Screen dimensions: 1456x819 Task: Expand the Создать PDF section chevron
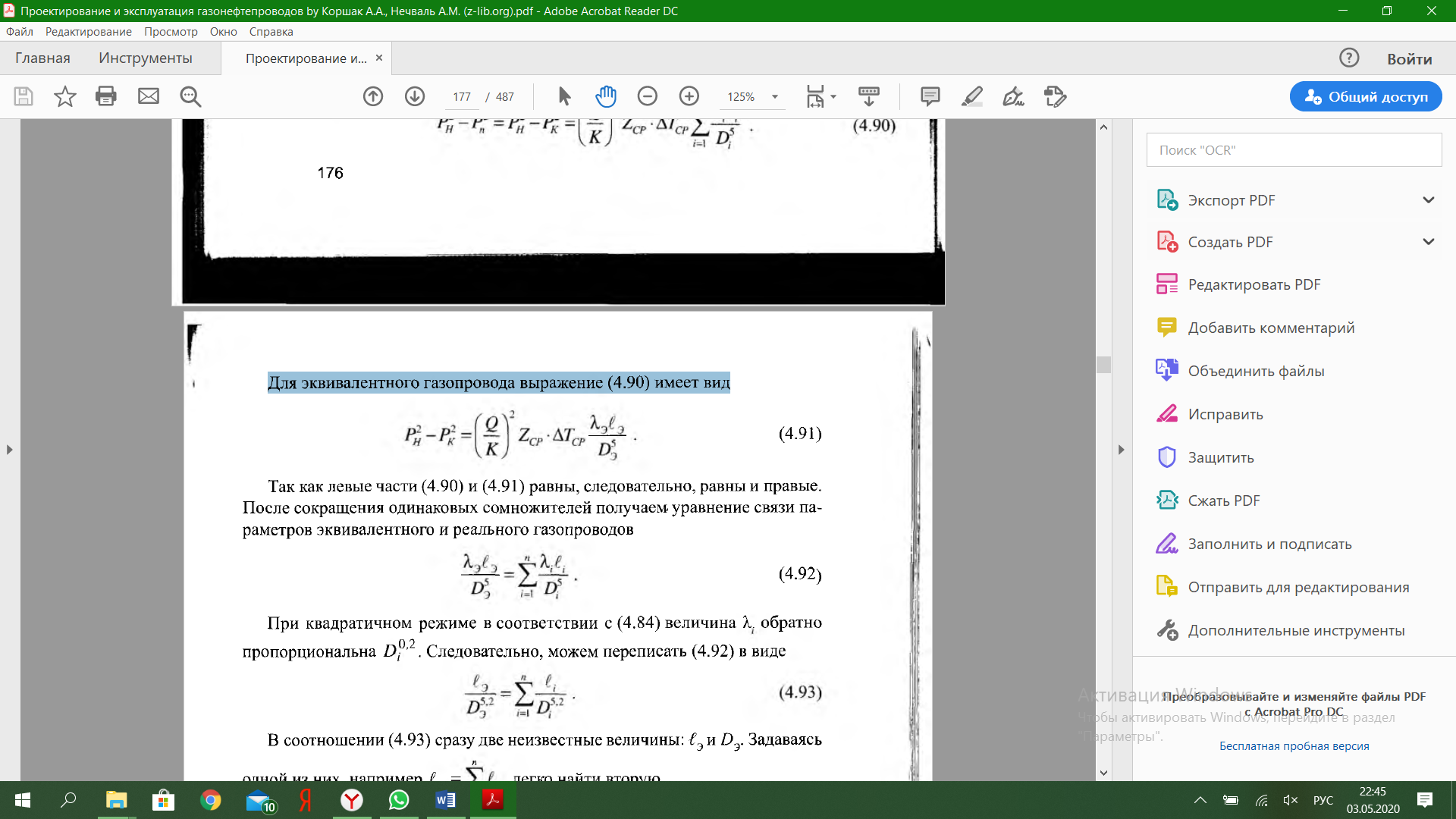[x=1429, y=242]
